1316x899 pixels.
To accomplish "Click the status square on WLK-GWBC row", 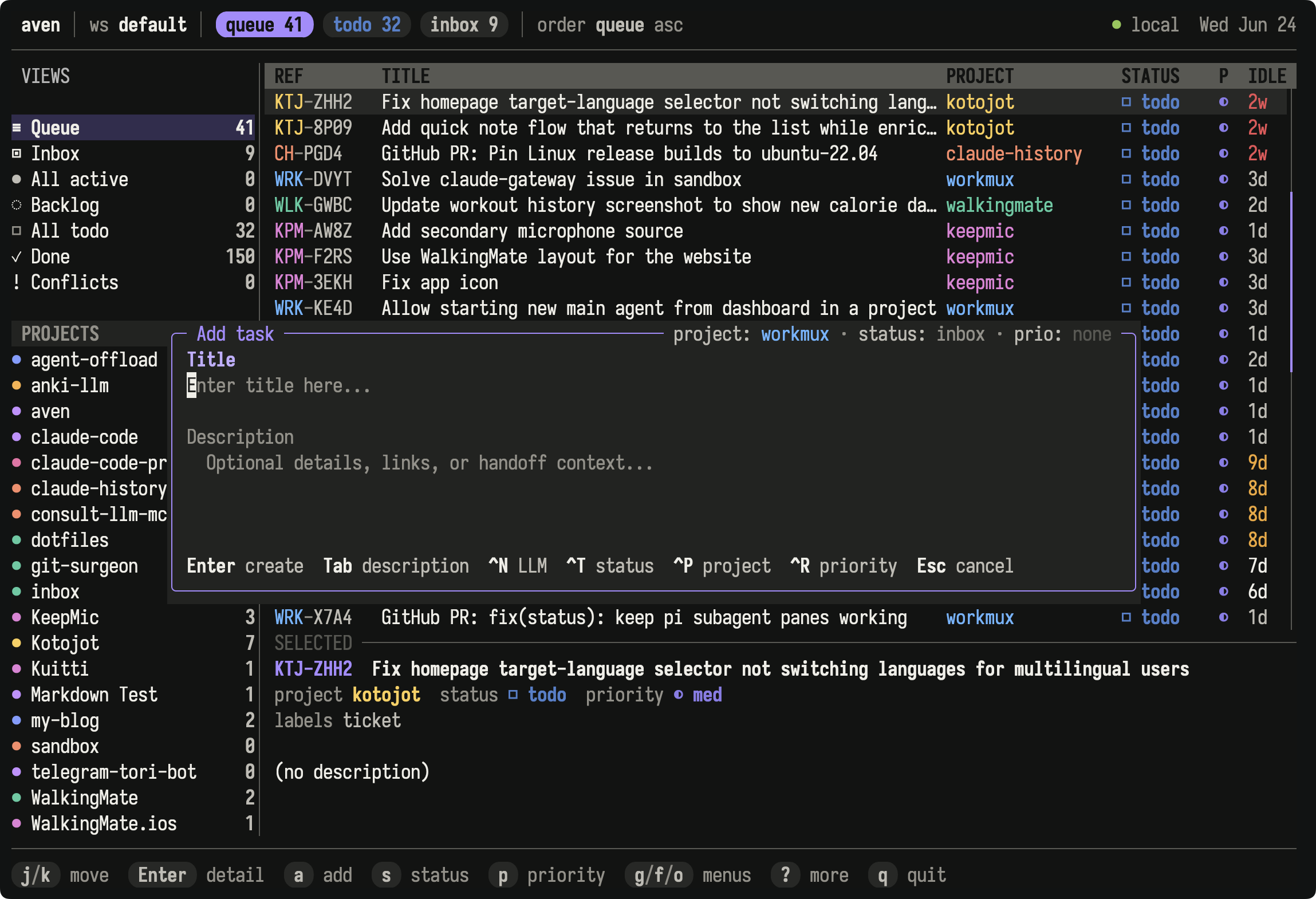I will pyautogui.click(x=1126, y=205).
